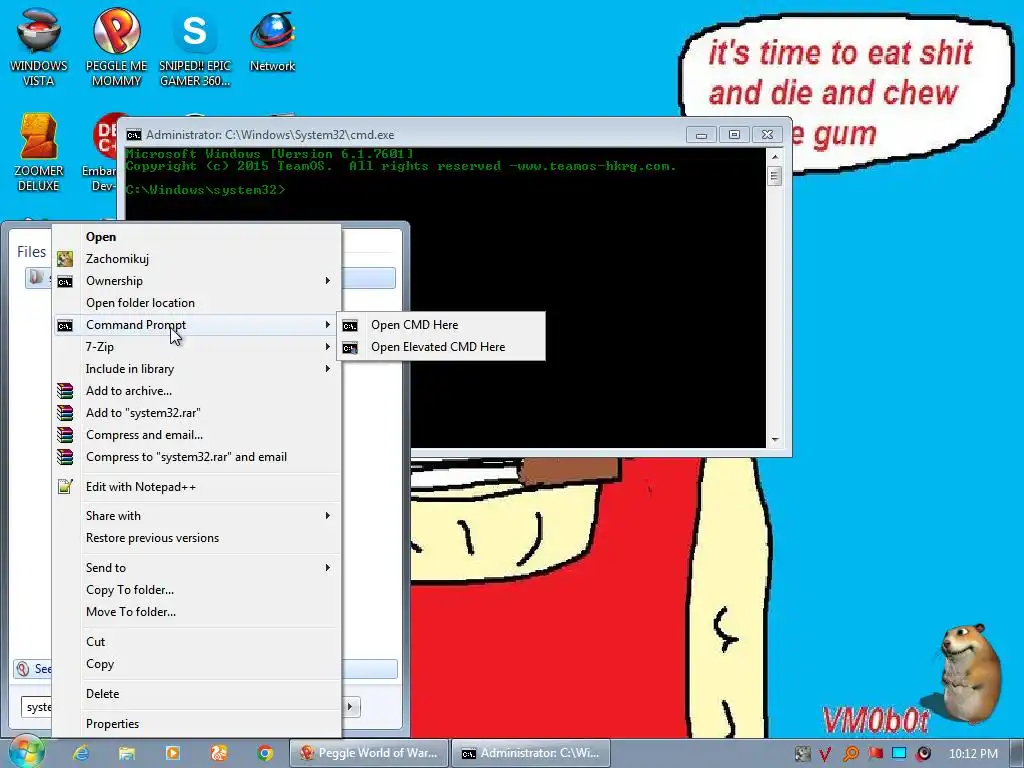This screenshot has height=768, width=1024.
Task: Expand the Include in library submenu arrow
Action: tap(328, 369)
